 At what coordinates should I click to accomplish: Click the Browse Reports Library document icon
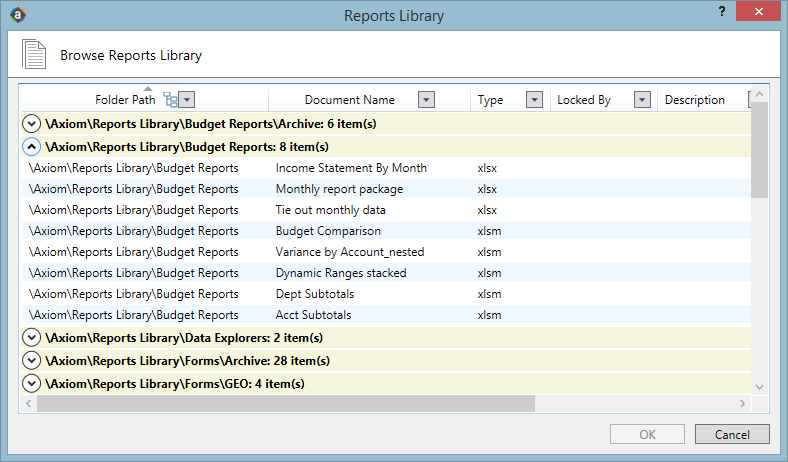[x=34, y=54]
